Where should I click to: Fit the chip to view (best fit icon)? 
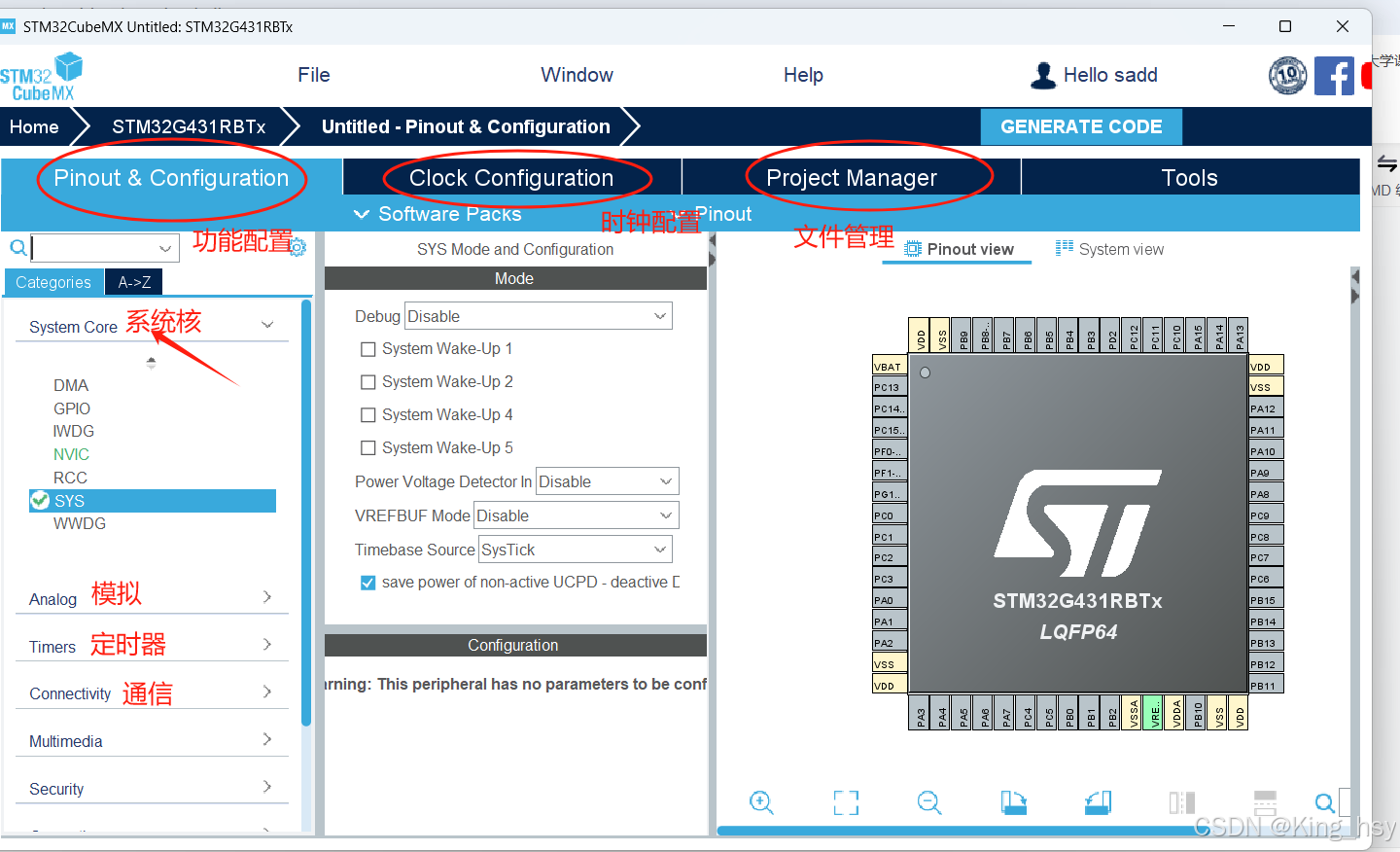tap(846, 802)
